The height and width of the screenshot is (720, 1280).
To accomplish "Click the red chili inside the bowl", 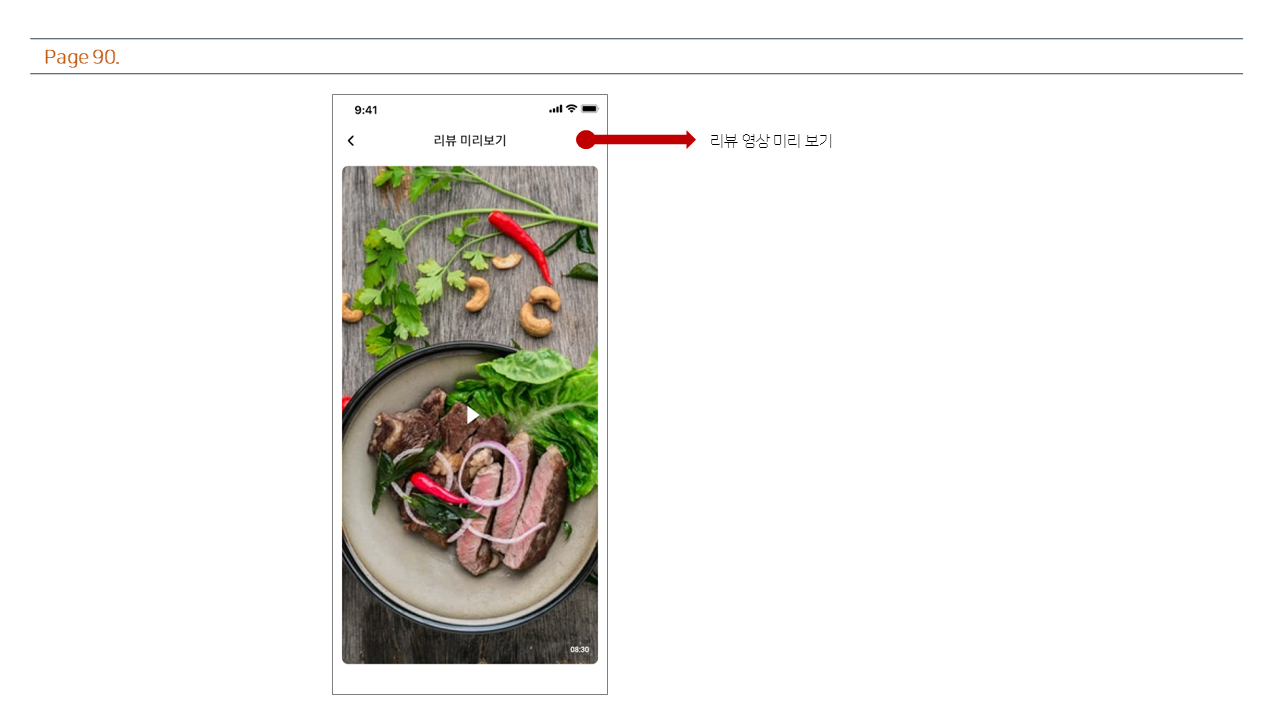I will 439,487.
